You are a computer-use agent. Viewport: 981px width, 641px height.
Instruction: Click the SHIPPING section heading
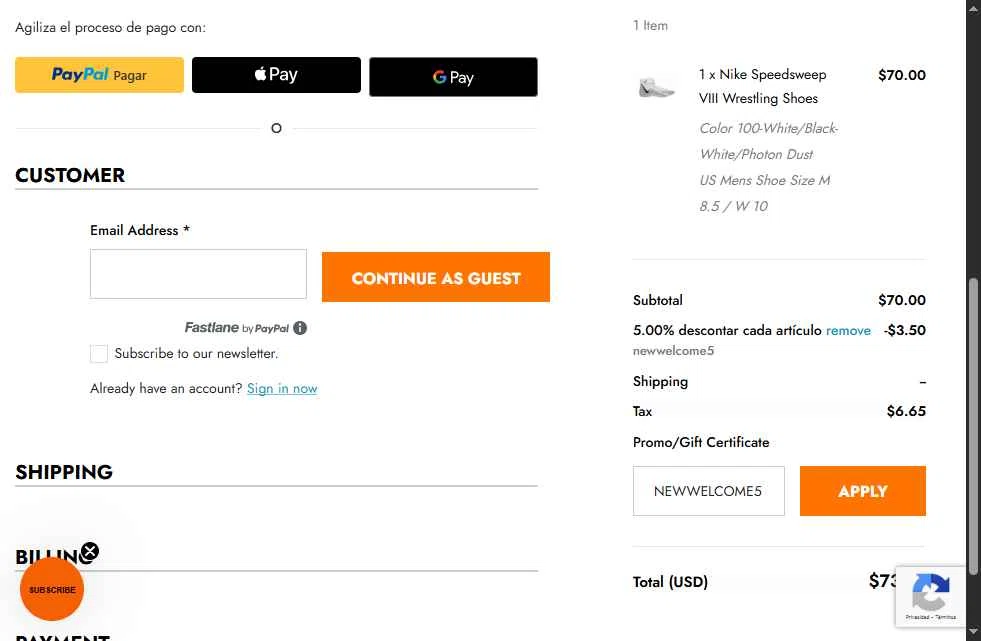coord(64,472)
